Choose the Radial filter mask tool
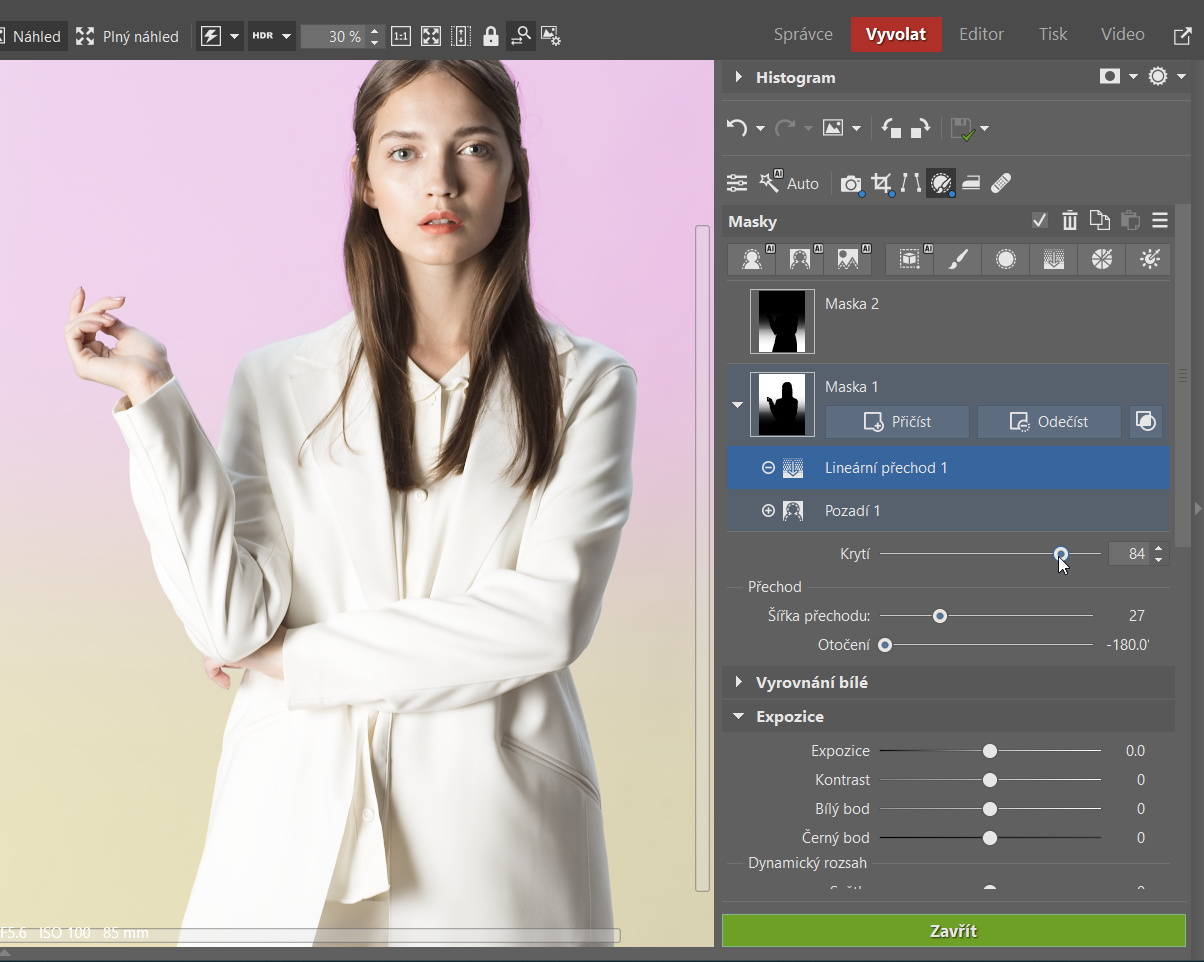This screenshot has height=962, width=1204. coord(1005,260)
